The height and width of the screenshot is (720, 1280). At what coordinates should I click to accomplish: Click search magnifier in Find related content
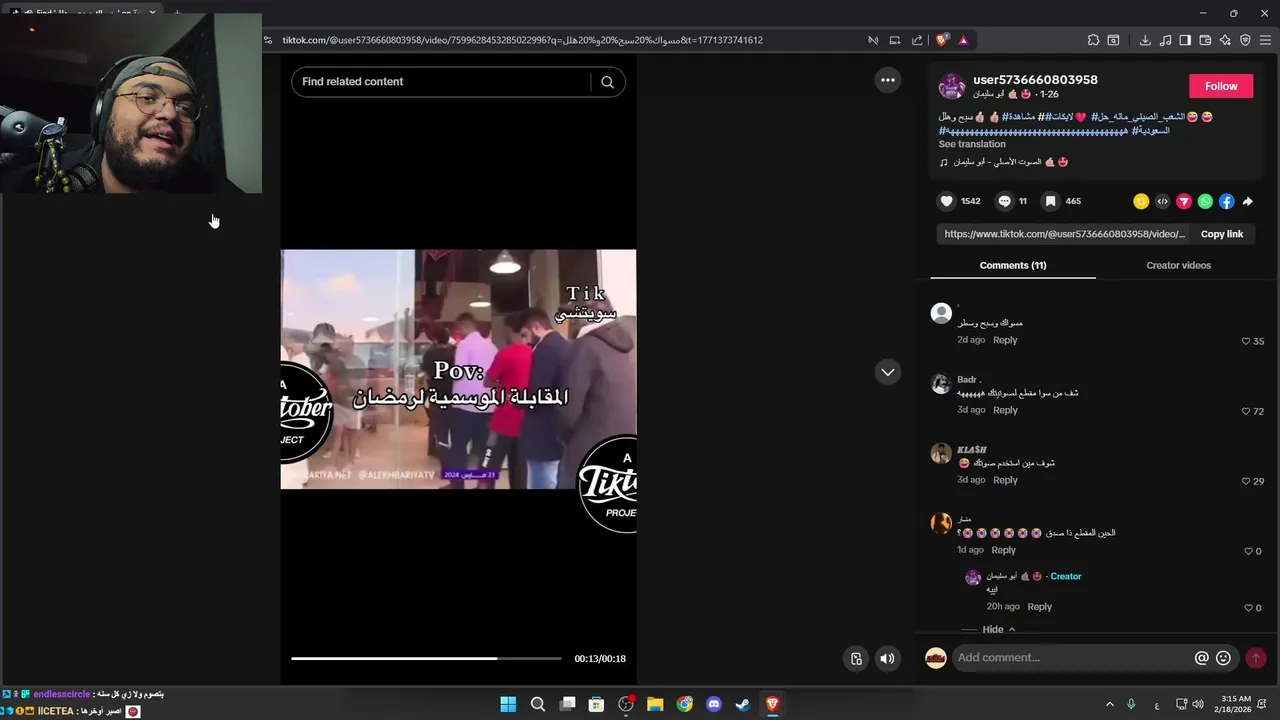pos(607,82)
